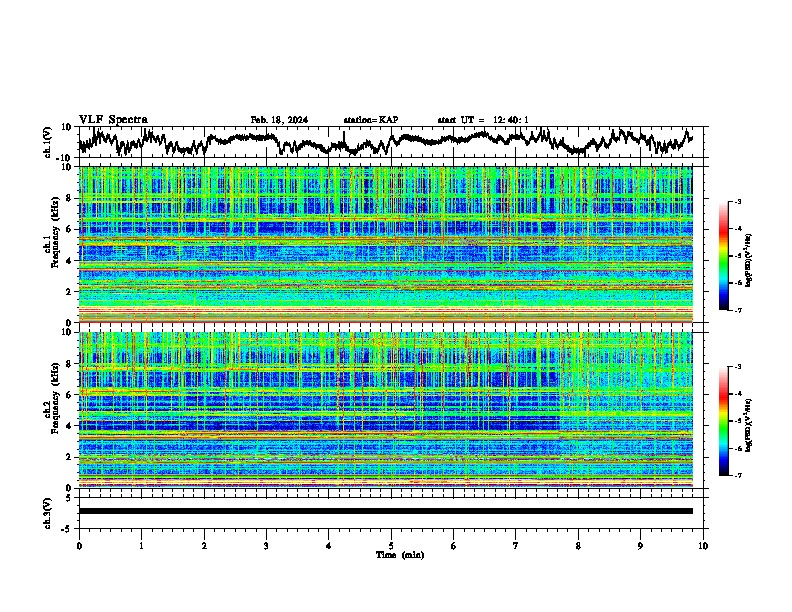Click the "2" kHz tick of ch.2 spectrogram
Image resolution: width=792 pixels, height=612 pixels.
(71, 457)
